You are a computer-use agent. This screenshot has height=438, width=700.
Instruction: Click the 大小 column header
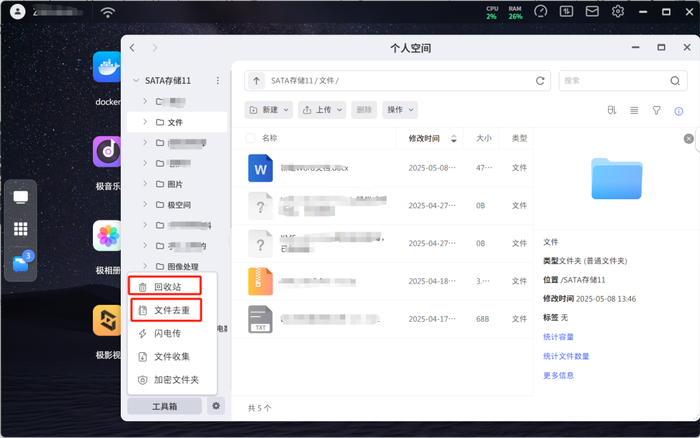[484, 138]
